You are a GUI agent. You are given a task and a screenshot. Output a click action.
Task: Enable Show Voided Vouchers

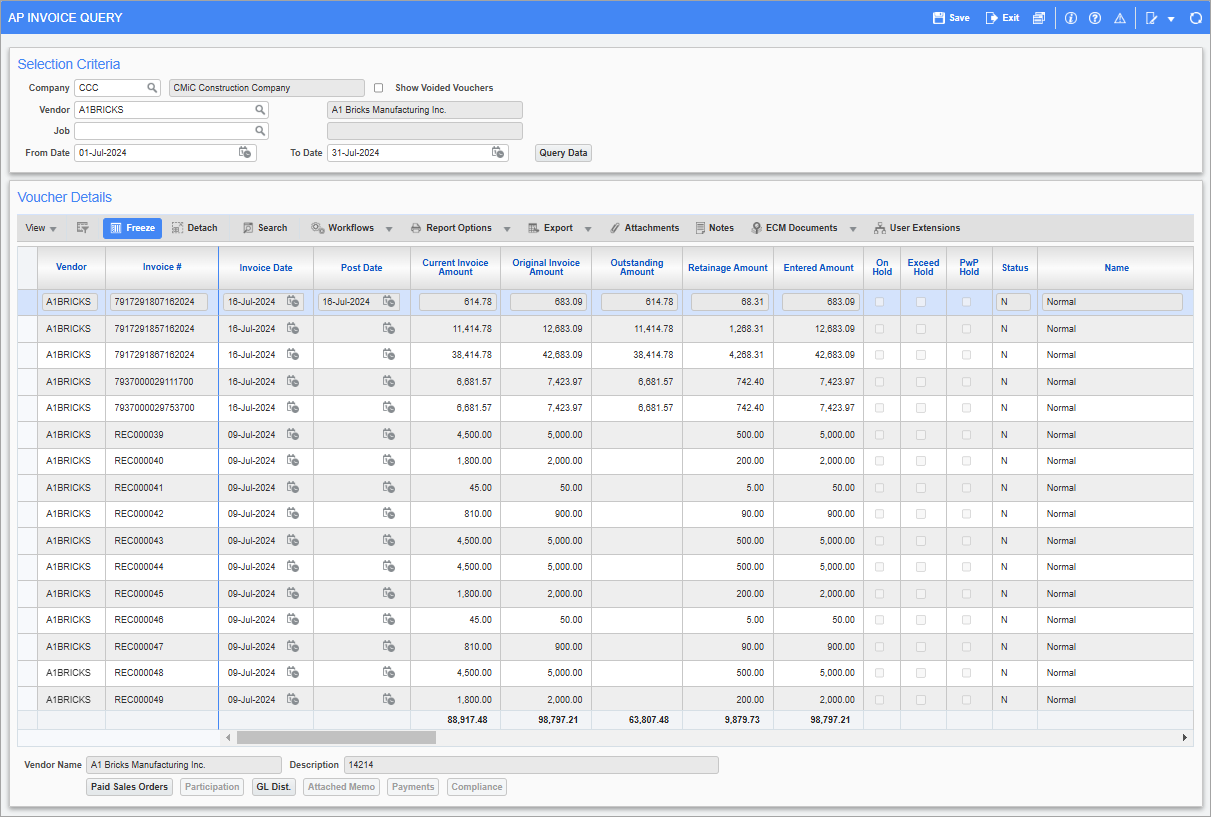click(x=378, y=87)
